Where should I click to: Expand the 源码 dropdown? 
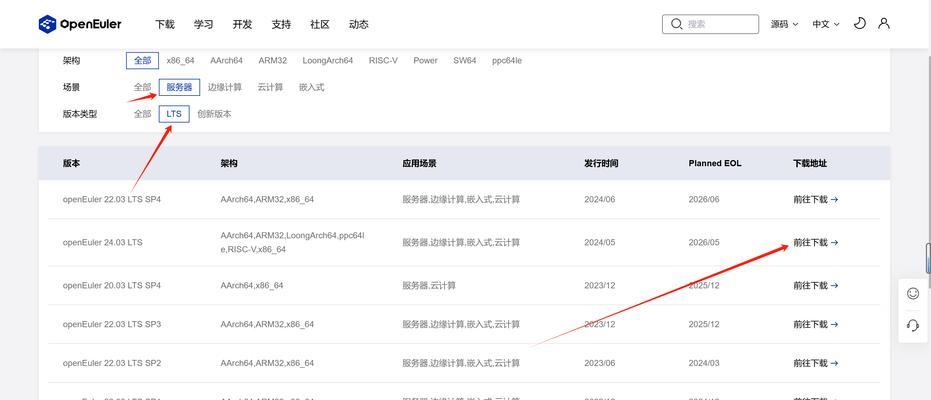(784, 24)
